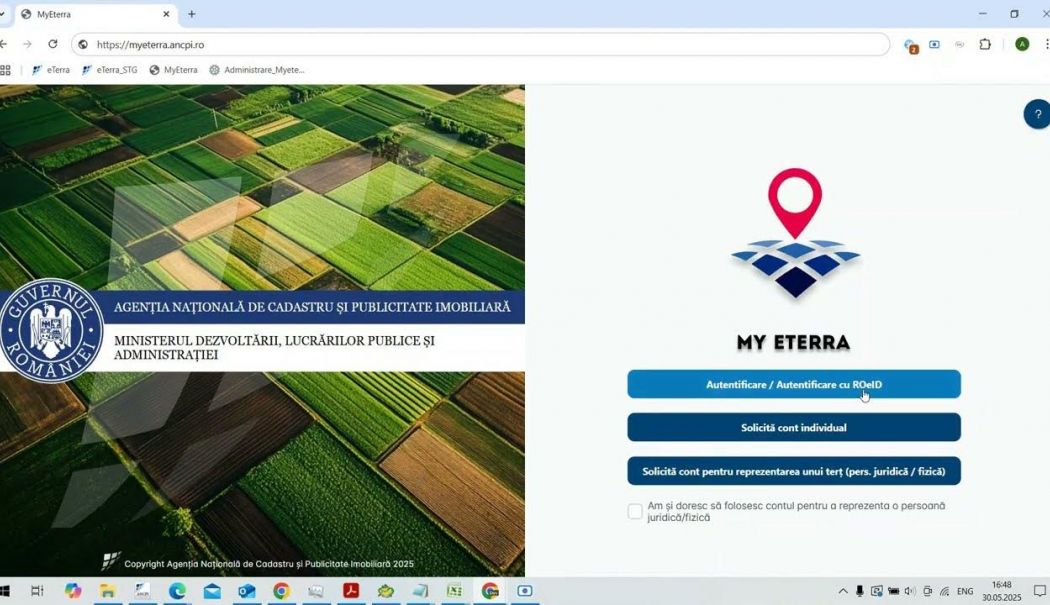Click the greyed-out extension icon beside Extensions
The height and width of the screenshot is (605, 1050).
click(960, 44)
